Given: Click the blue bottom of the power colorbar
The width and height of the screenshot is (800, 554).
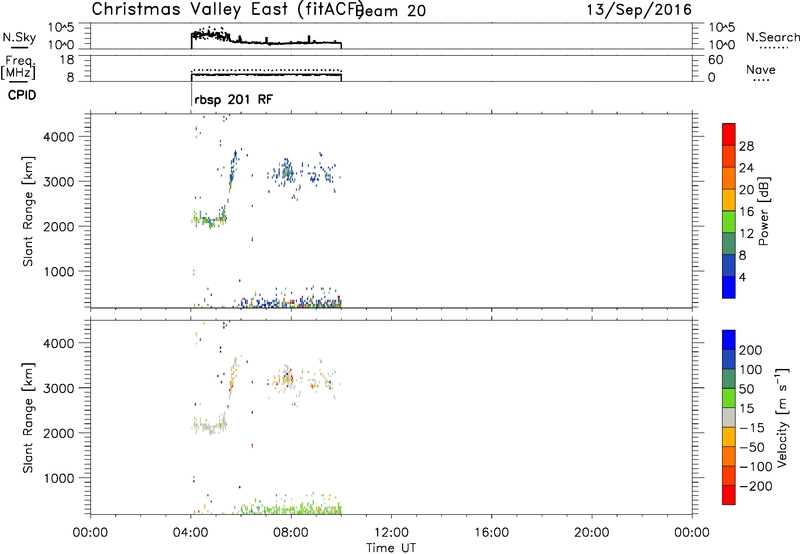Looking at the screenshot, I should tap(729, 287).
